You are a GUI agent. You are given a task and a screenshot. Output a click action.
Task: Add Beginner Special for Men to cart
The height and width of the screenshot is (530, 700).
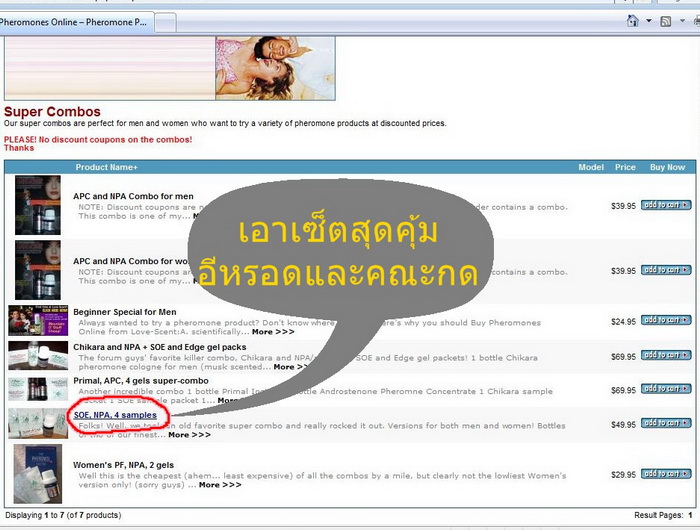[x=665, y=321]
